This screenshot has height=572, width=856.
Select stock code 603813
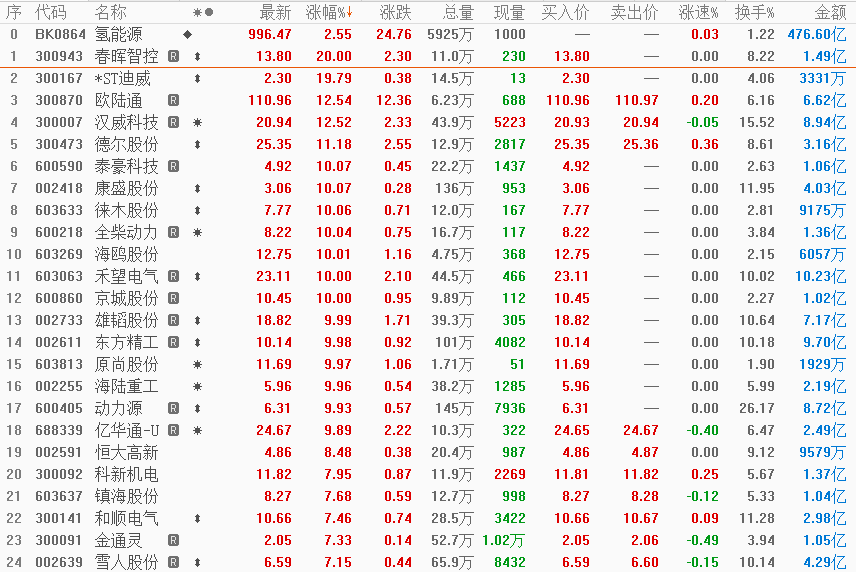pos(59,365)
